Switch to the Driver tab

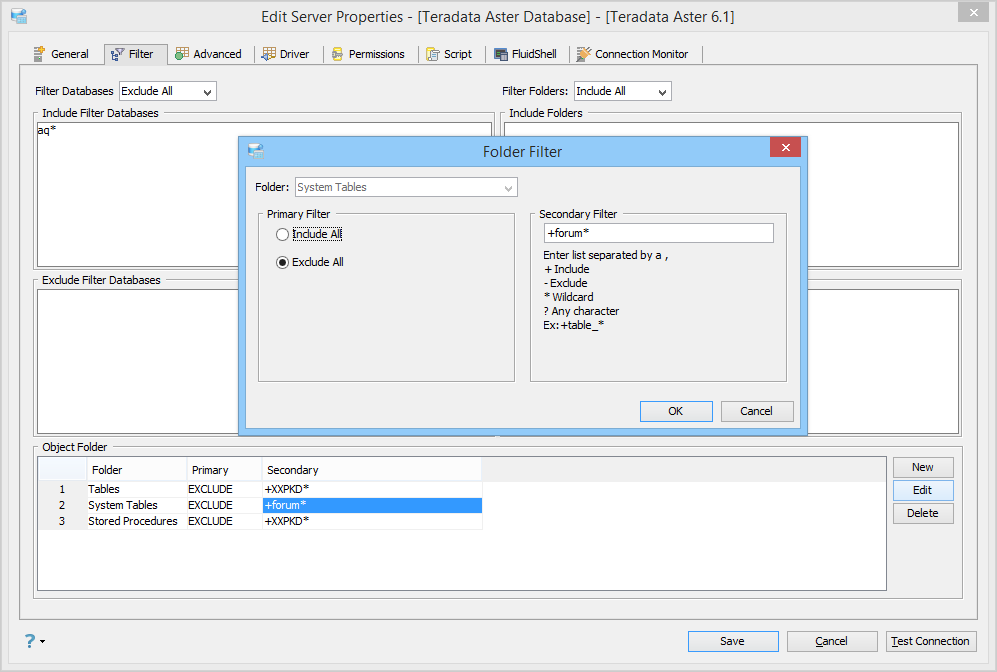[286, 54]
